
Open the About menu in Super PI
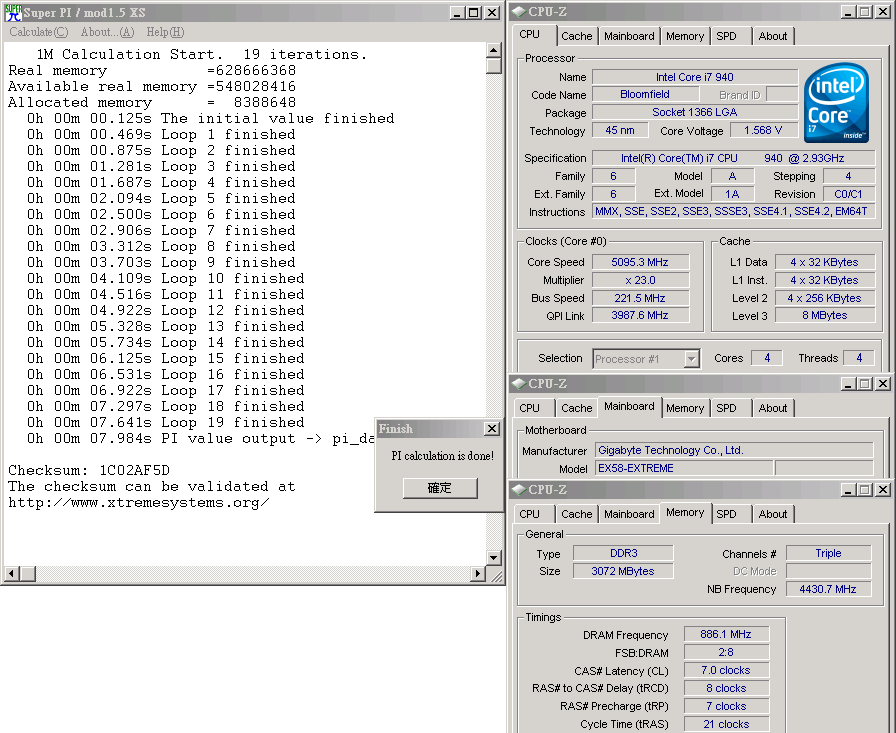click(x=107, y=32)
